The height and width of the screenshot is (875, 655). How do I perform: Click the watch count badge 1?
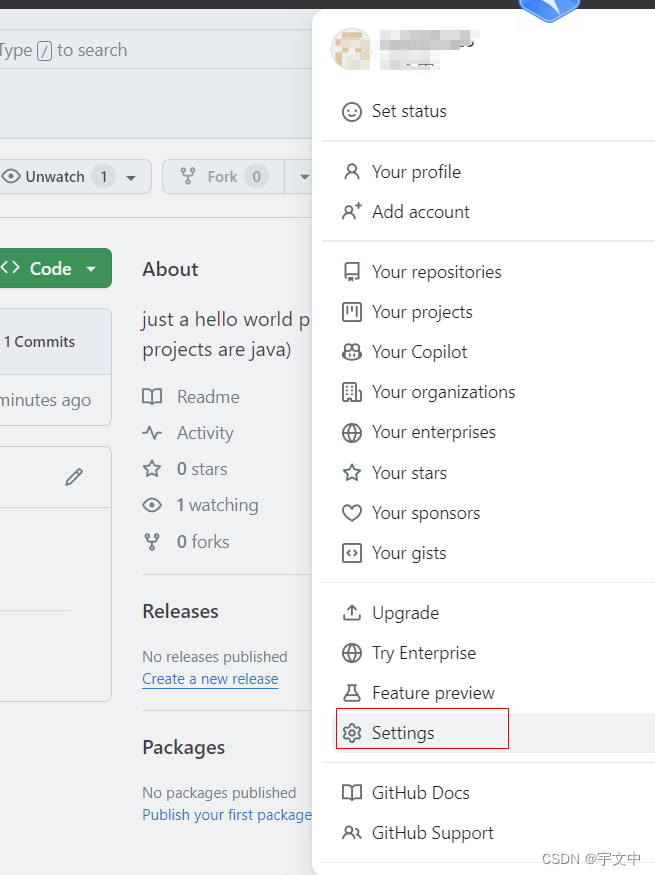coord(104,177)
